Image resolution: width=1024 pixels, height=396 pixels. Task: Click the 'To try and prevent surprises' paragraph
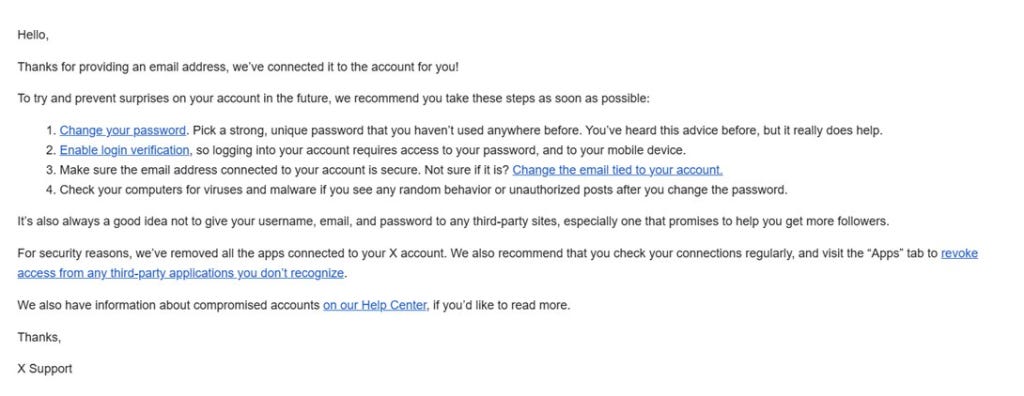[333, 99]
